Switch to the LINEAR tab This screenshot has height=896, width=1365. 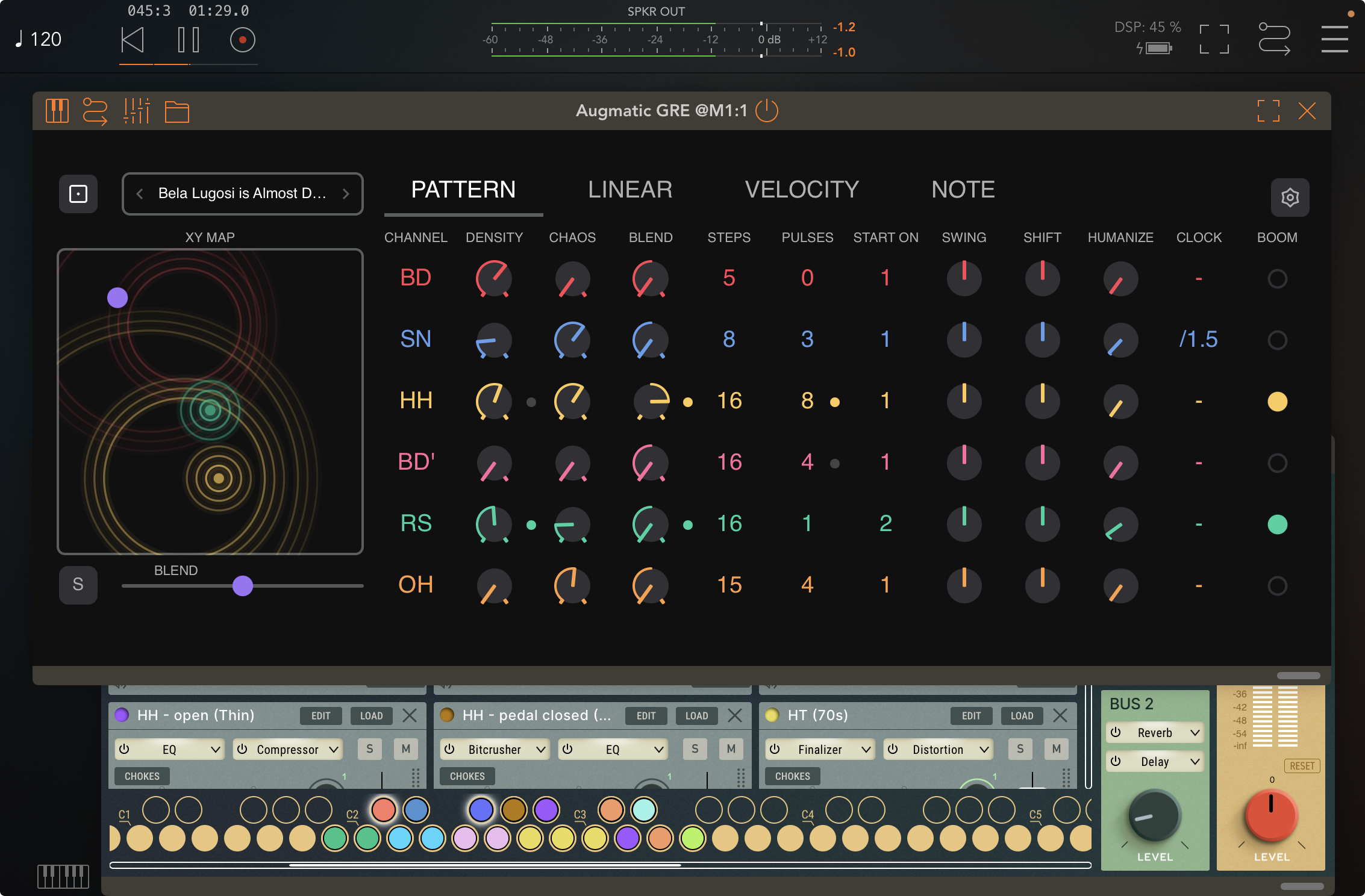pyautogui.click(x=630, y=190)
